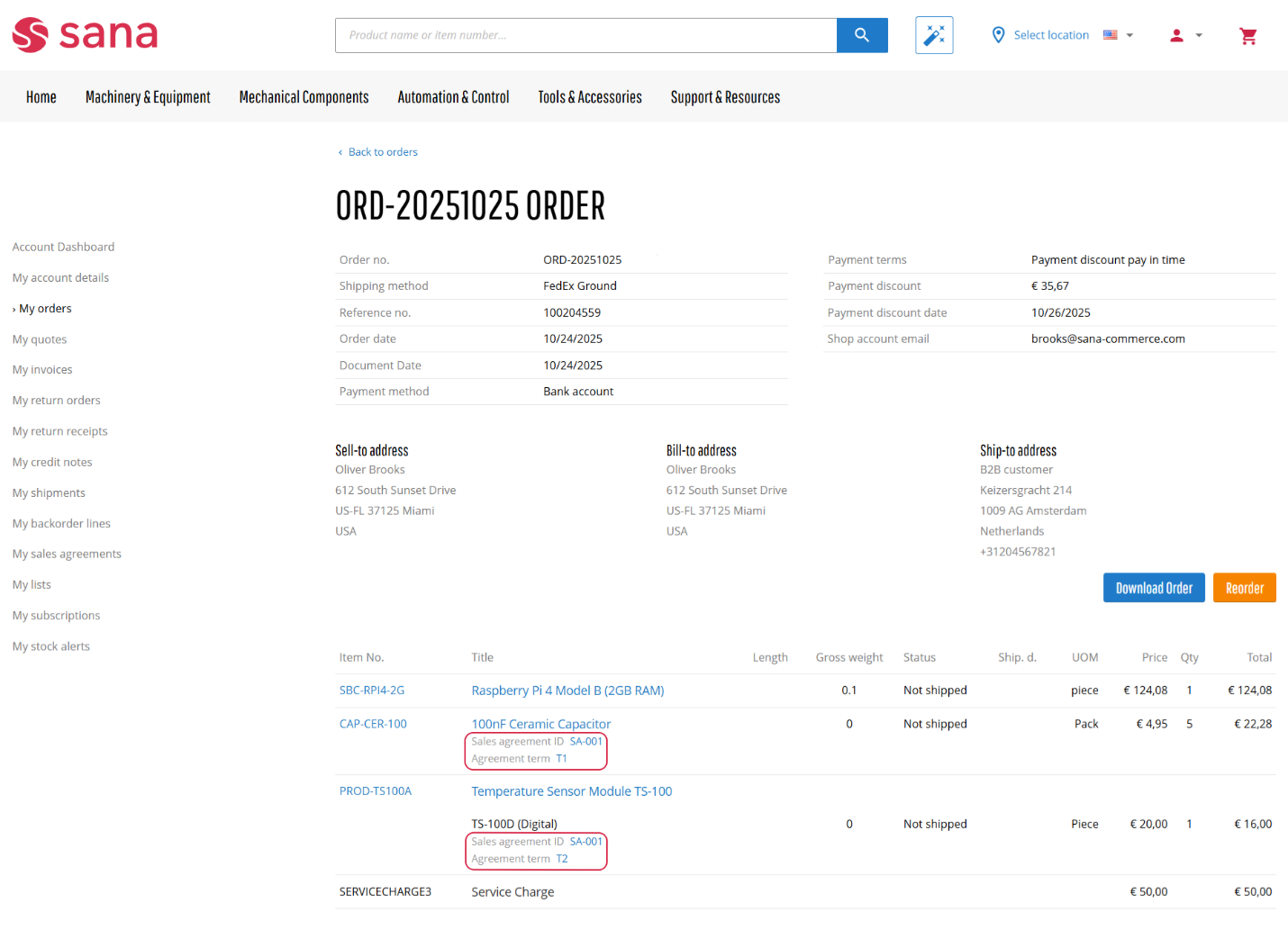The height and width of the screenshot is (939, 1288).
Task: Expand the country flag dropdown arrow
Action: click(1129, 36)
